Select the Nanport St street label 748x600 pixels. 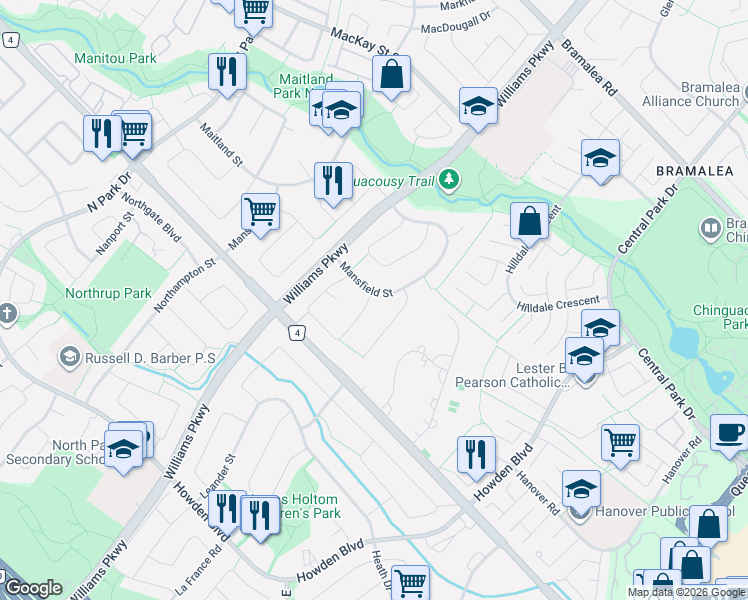point(115,233)
